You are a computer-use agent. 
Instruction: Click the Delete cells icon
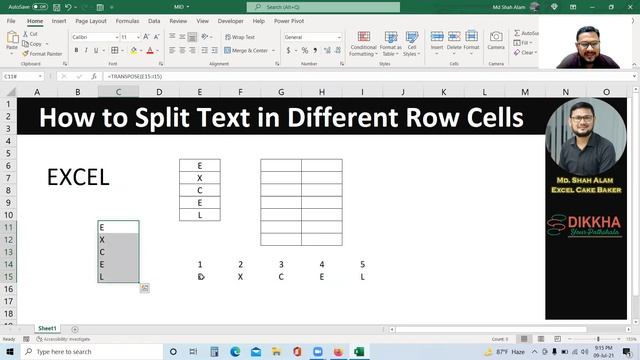click(x=454, y=37)
